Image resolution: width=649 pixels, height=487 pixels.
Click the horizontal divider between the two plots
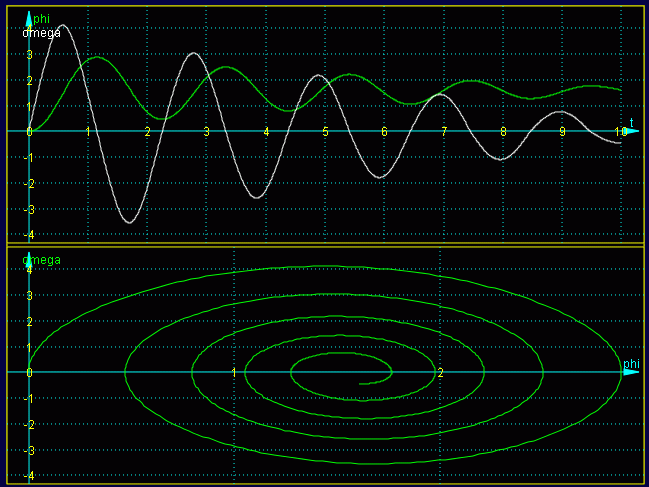[324, 245]
